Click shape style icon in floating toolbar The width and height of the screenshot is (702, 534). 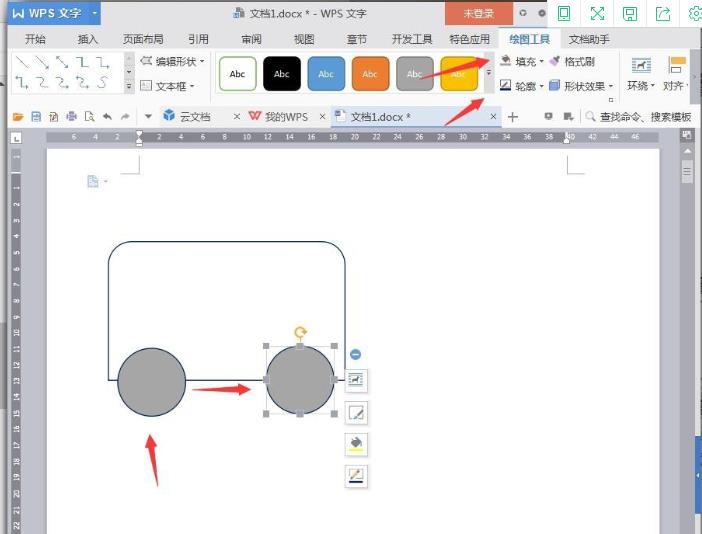click(356, 413)
